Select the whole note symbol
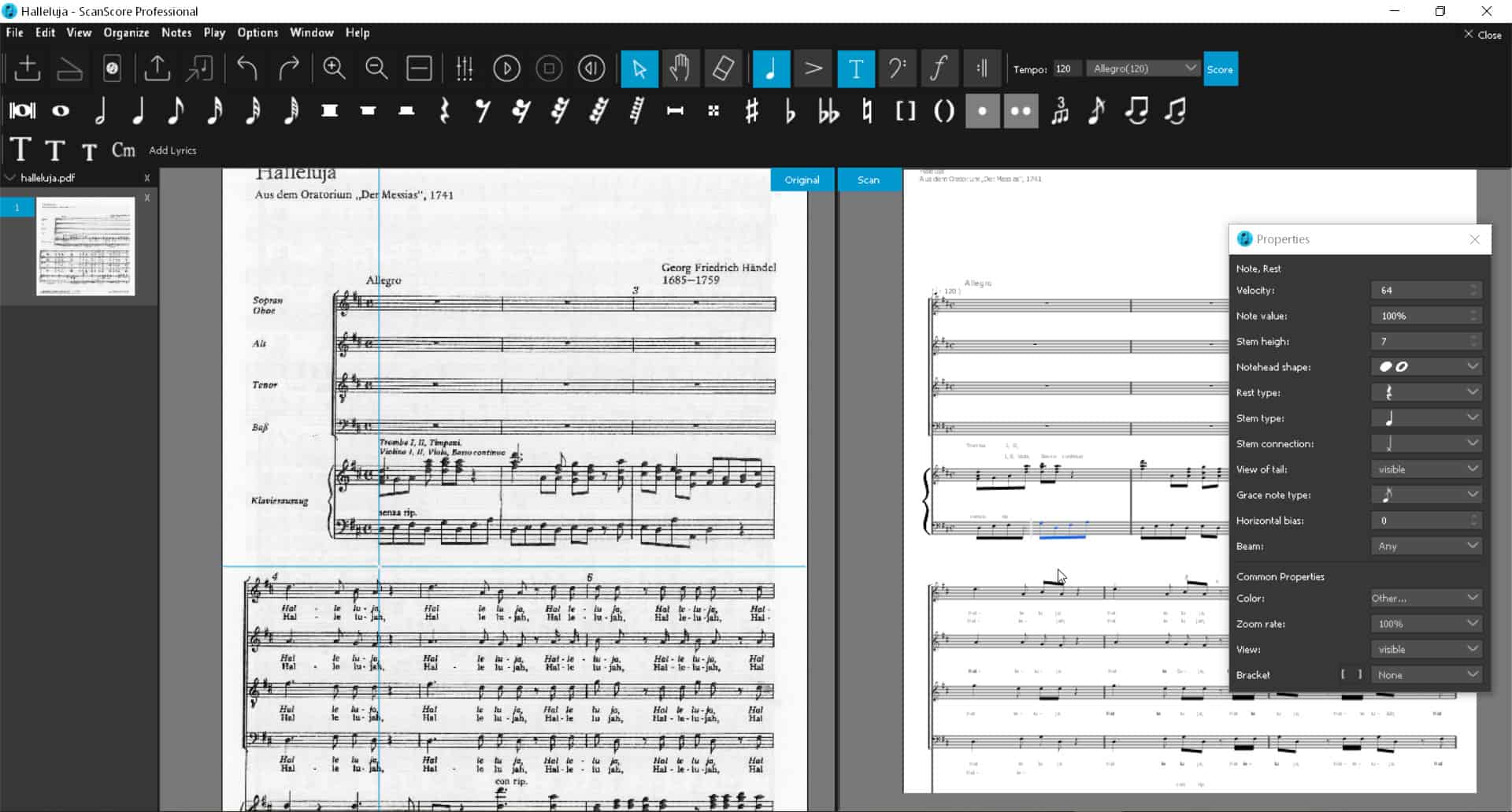Screen dimensions: 1512x812 tap(61, 111)
